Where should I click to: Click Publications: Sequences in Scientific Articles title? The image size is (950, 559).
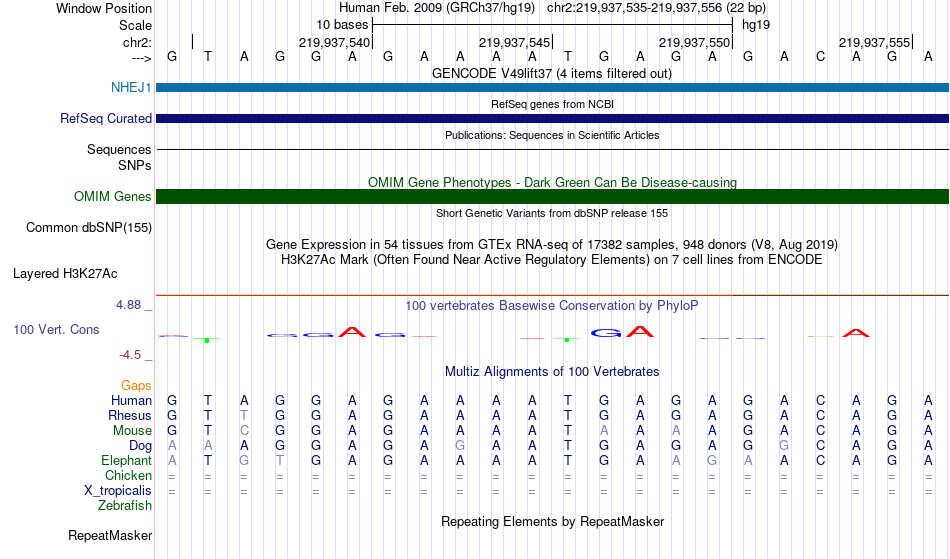[x=552, y=135]
